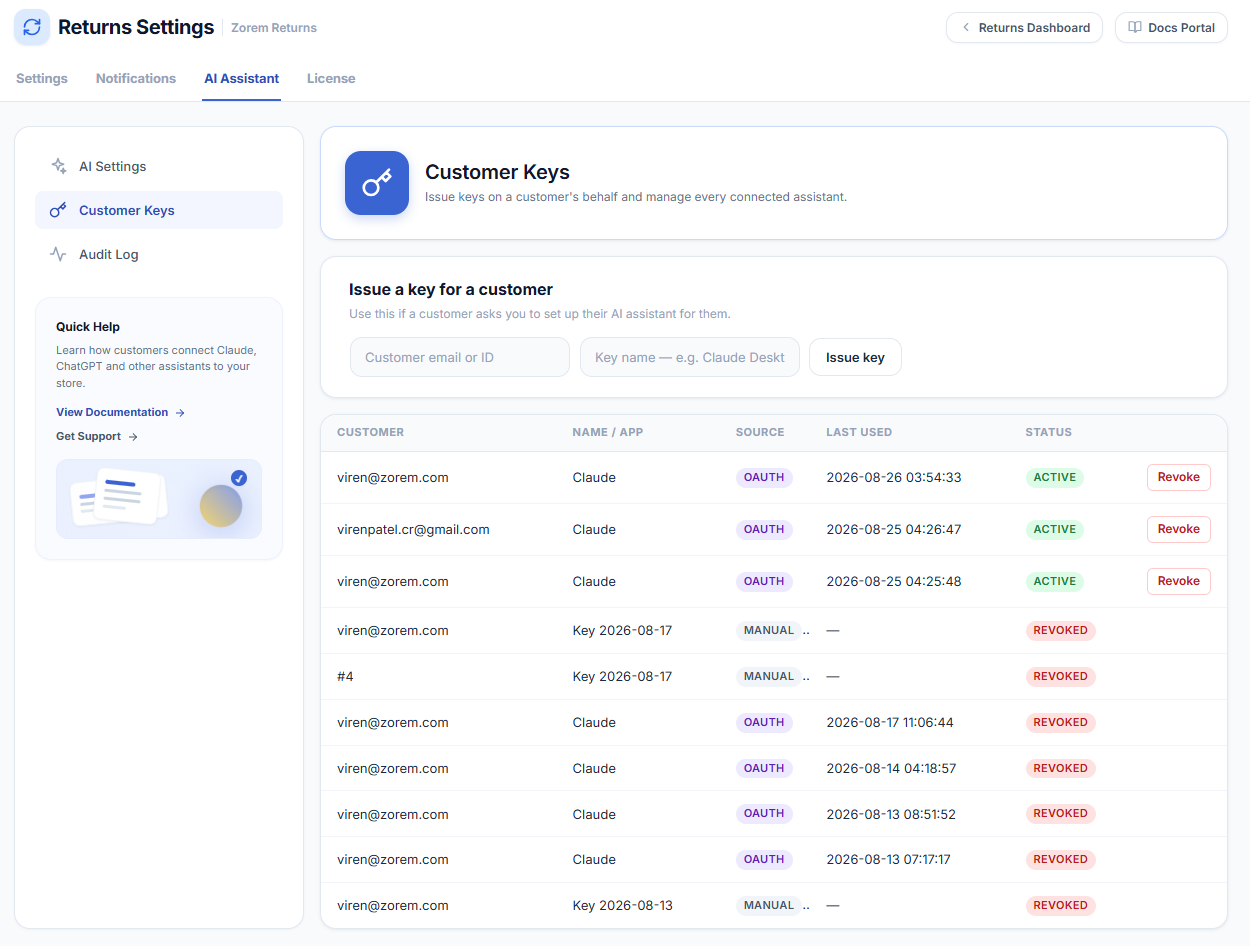This screenshot has width=1250, height=946.
Task: Open the License tab
Action: coord(331,78)
